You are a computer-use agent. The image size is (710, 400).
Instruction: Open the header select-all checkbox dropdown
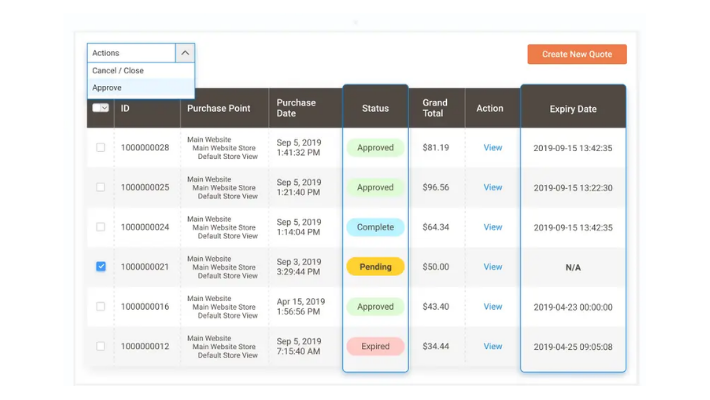(100, 108)
